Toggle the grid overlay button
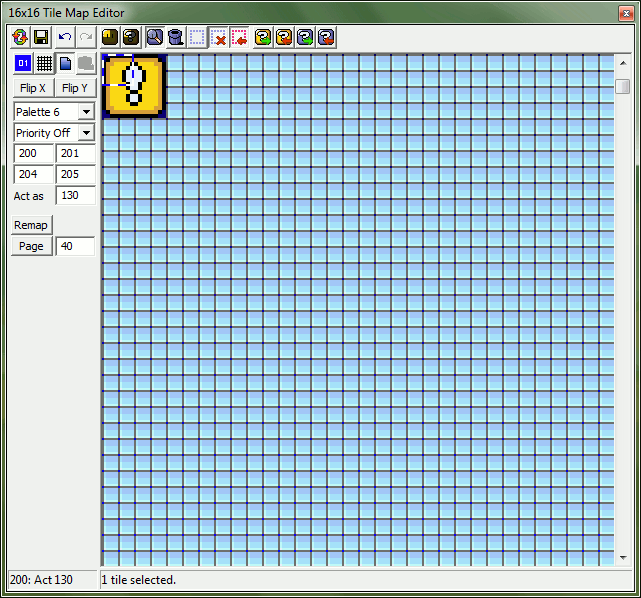Screen dimensions: 641x598 tap(44, 63)
